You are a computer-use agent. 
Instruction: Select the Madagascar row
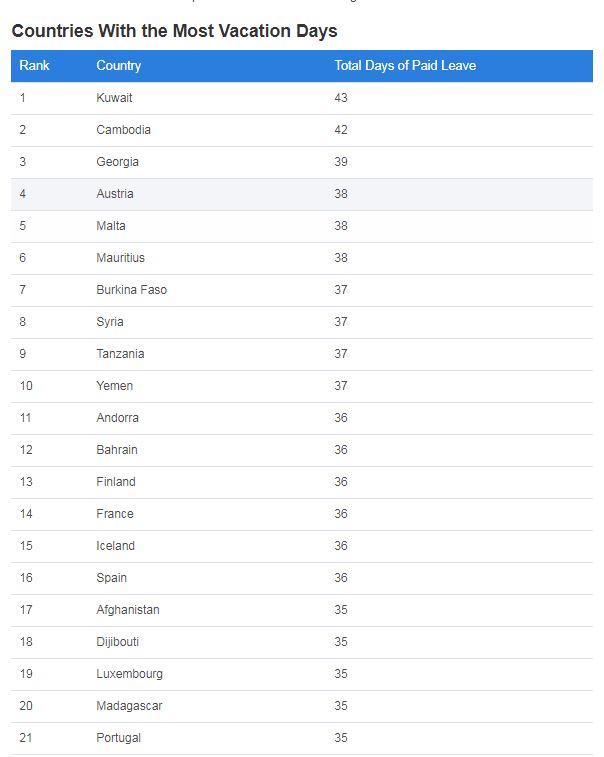pyautogui.click(x=302, y=706)
